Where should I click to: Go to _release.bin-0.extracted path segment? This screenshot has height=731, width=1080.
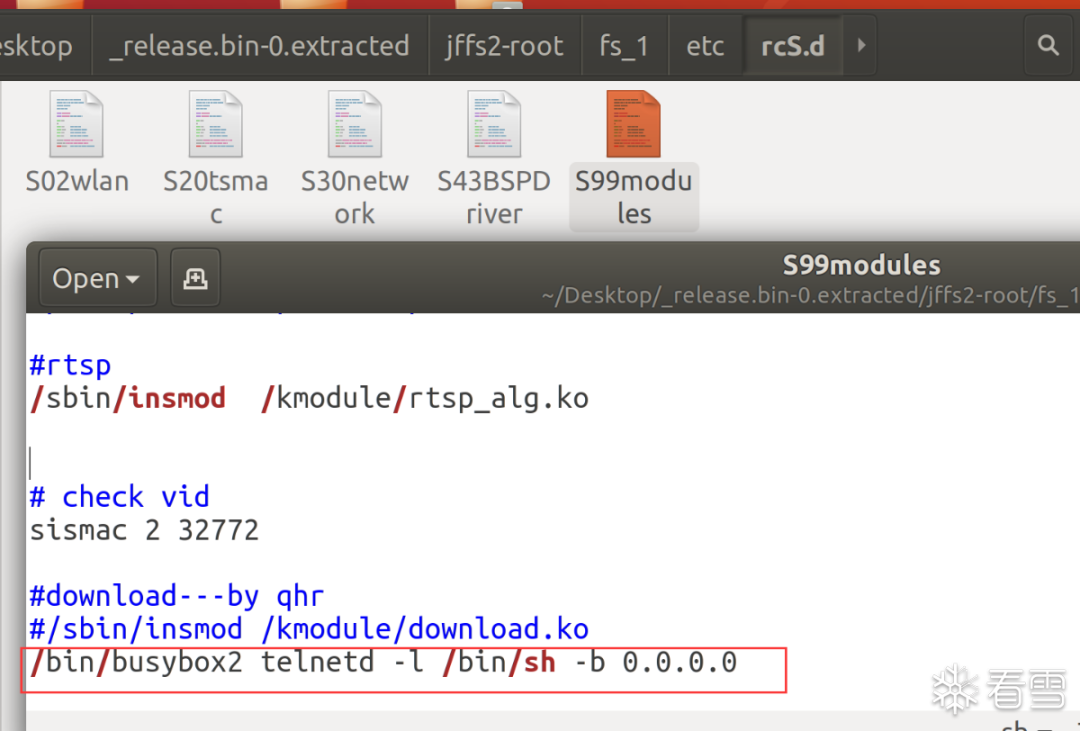tap(260, 45)
